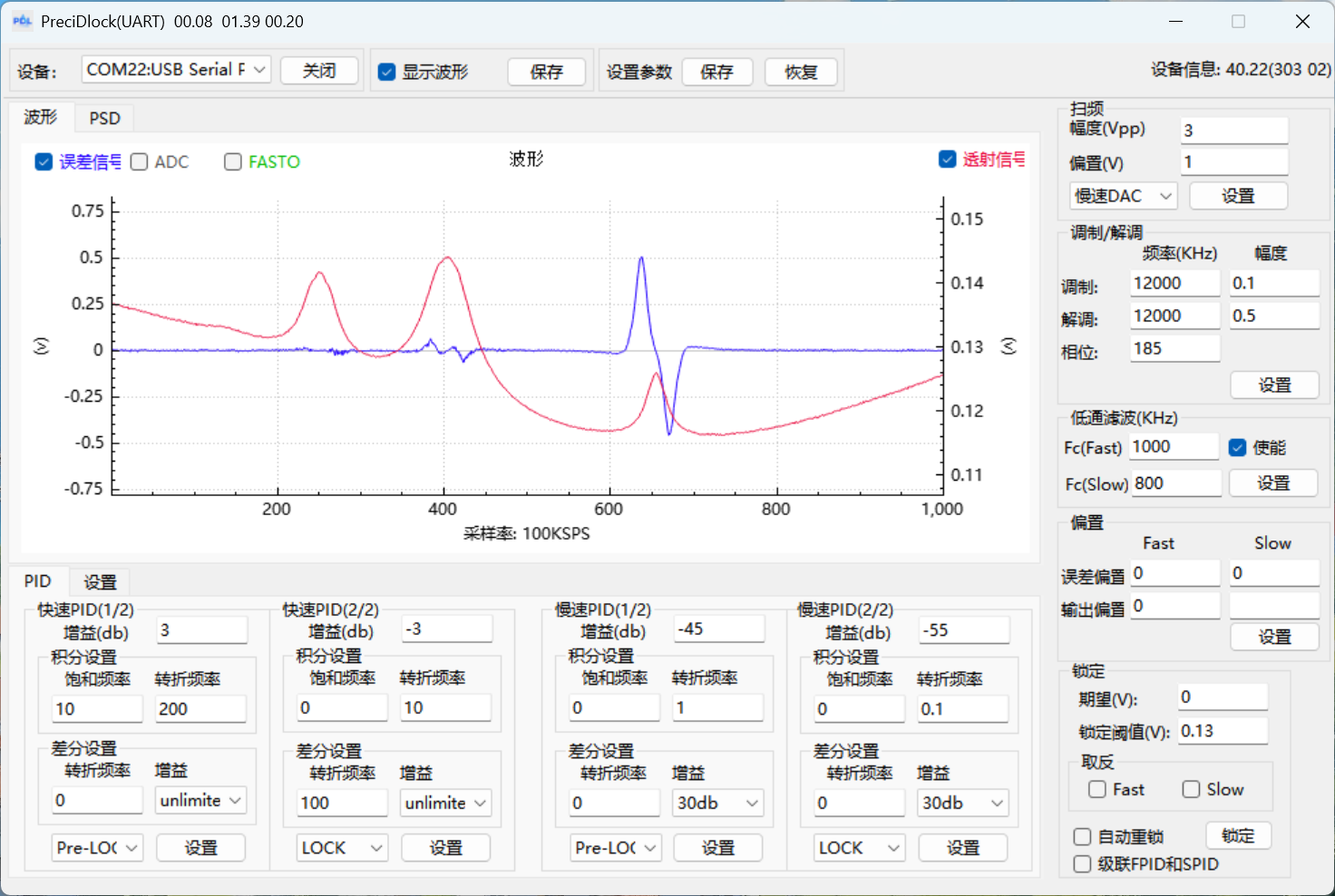Uncheck the 误差信号 trace checkbox
Image resolution: width=1335 pixels, height=896 pixels.
click(44, 161)
